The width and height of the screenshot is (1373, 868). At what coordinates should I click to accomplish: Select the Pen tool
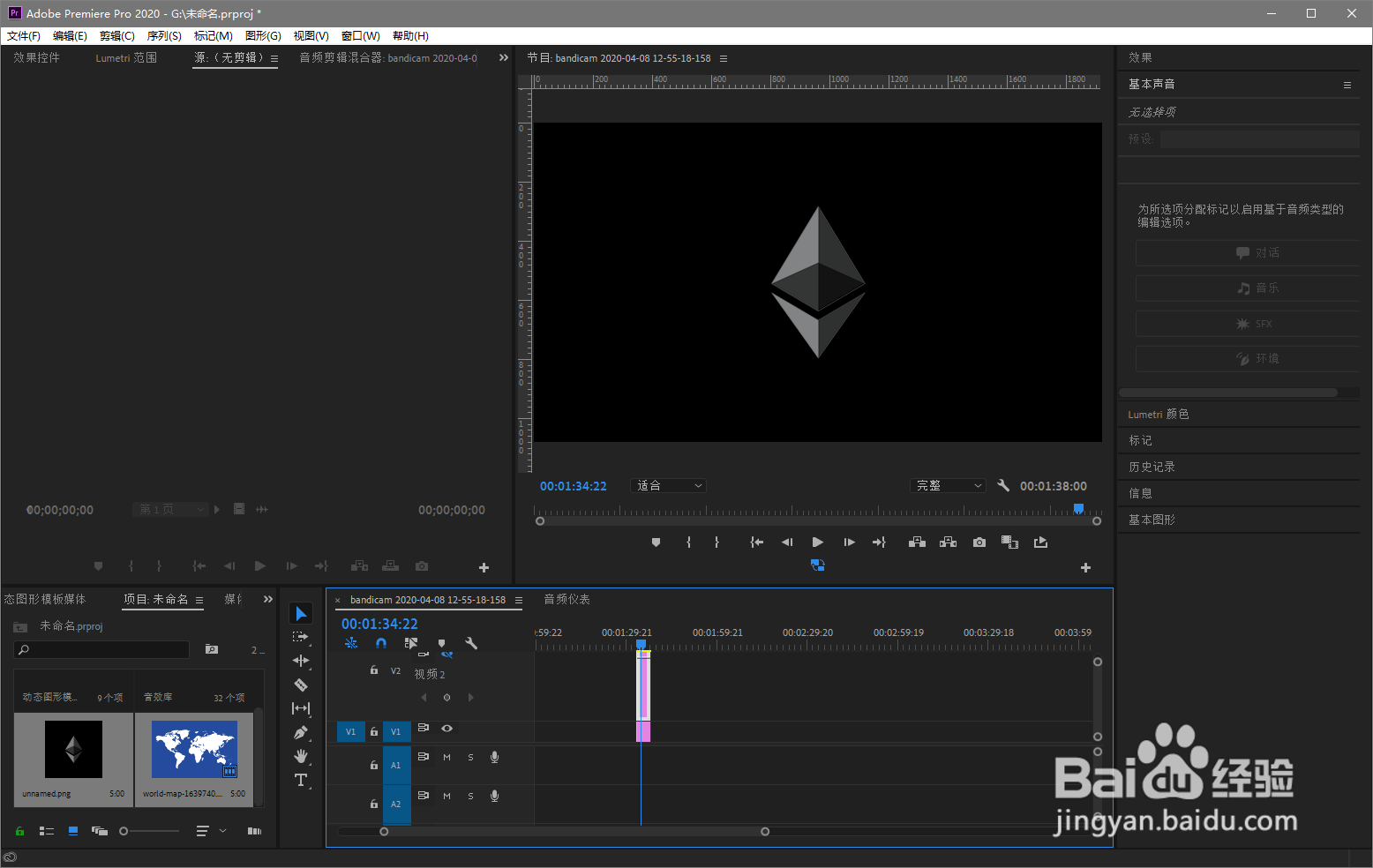(x=301, y=732)
